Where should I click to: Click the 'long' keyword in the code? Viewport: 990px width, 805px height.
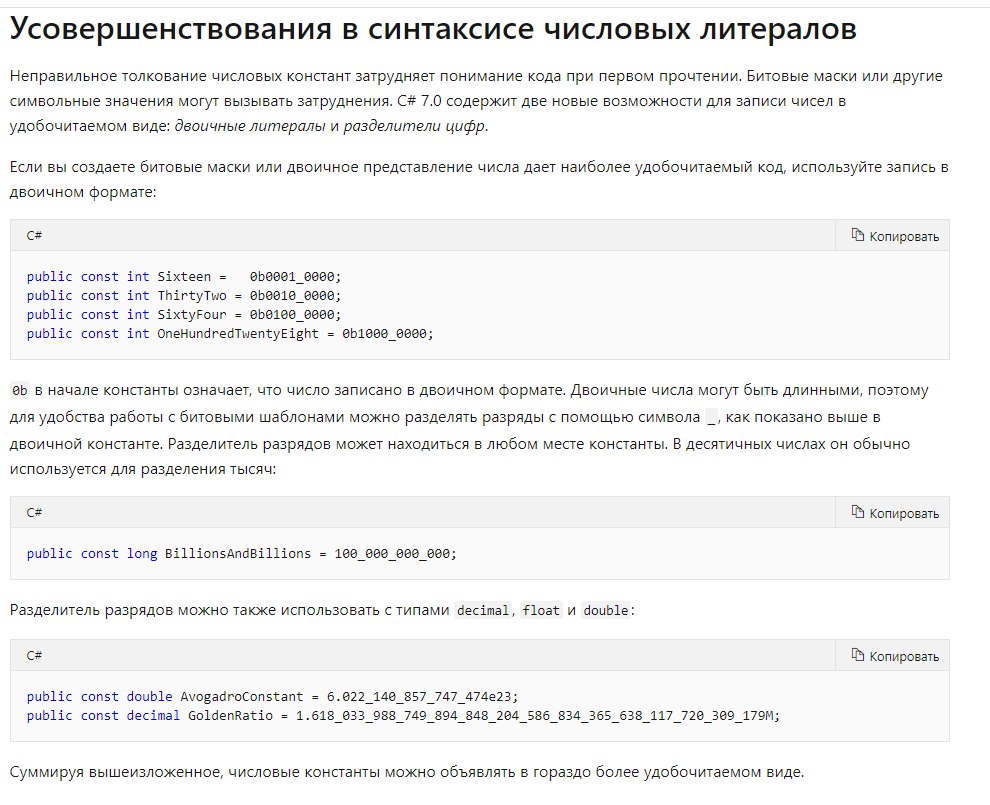coord(142,554)
